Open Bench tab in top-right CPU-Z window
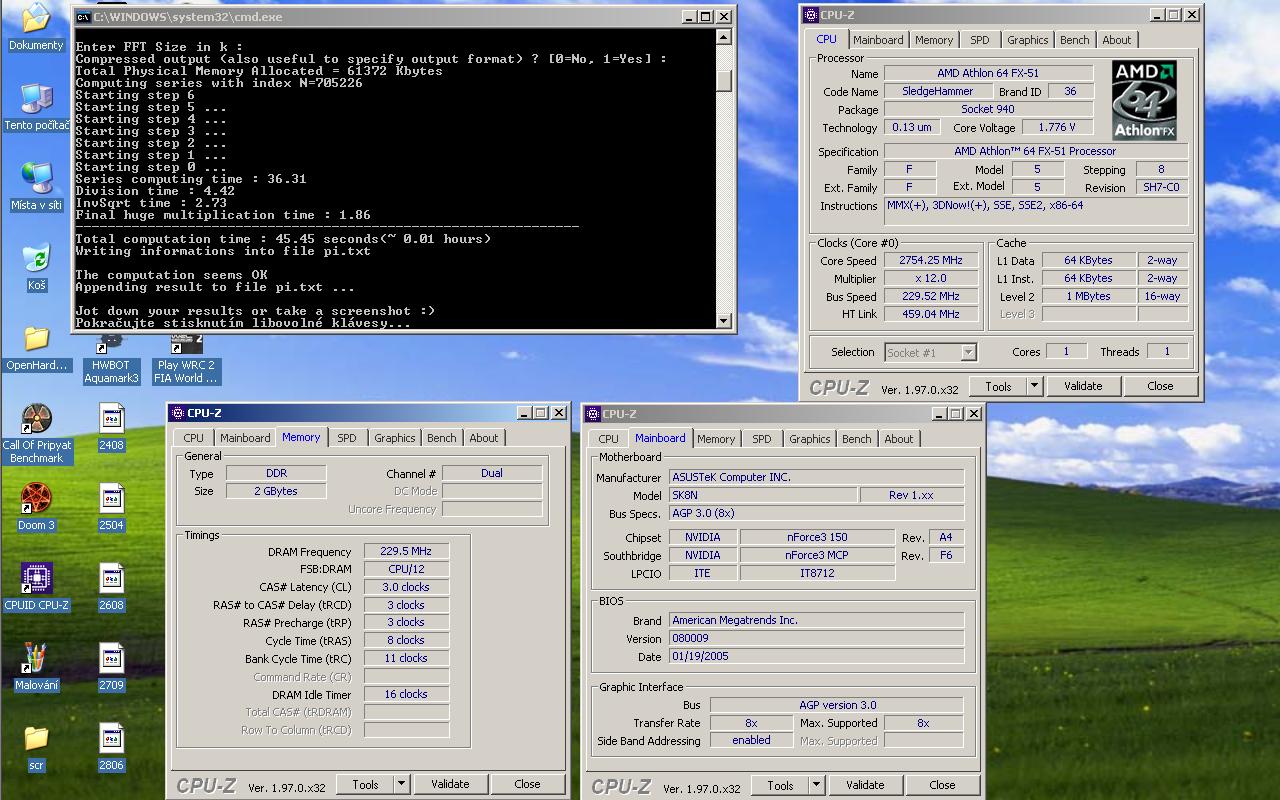This screenshot has width=1280, height=800. 1075,40
